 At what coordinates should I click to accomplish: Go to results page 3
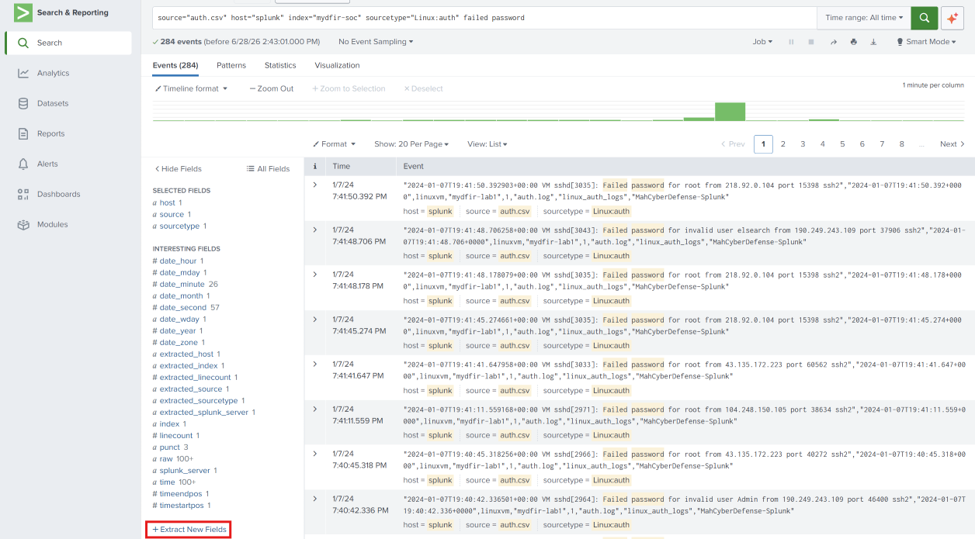tap(803, 144)
